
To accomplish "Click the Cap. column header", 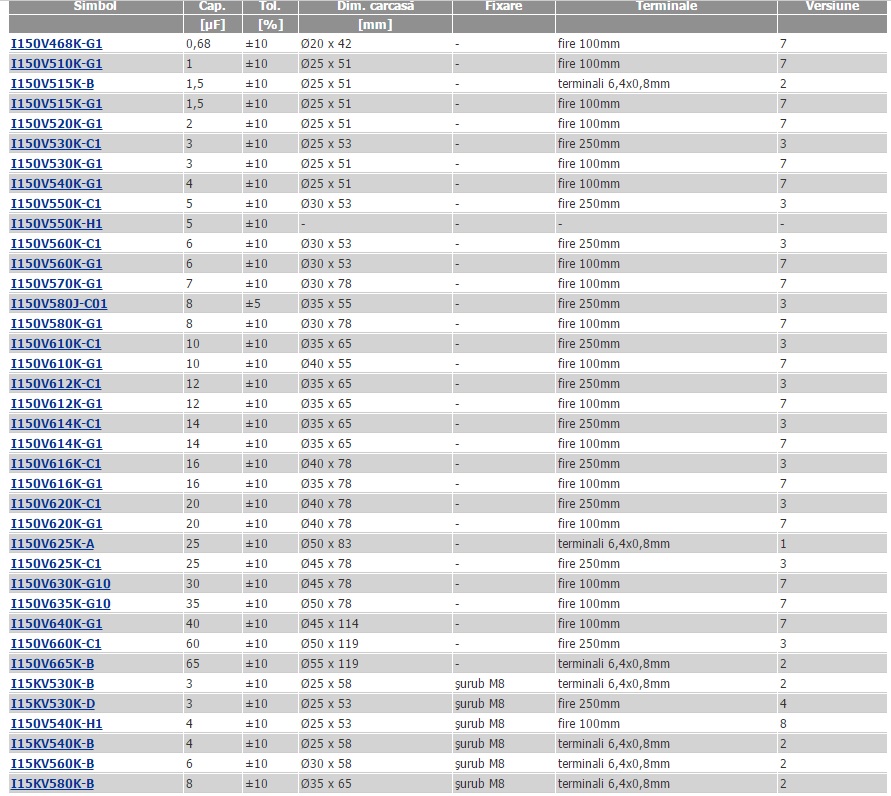I will point(211,6).
